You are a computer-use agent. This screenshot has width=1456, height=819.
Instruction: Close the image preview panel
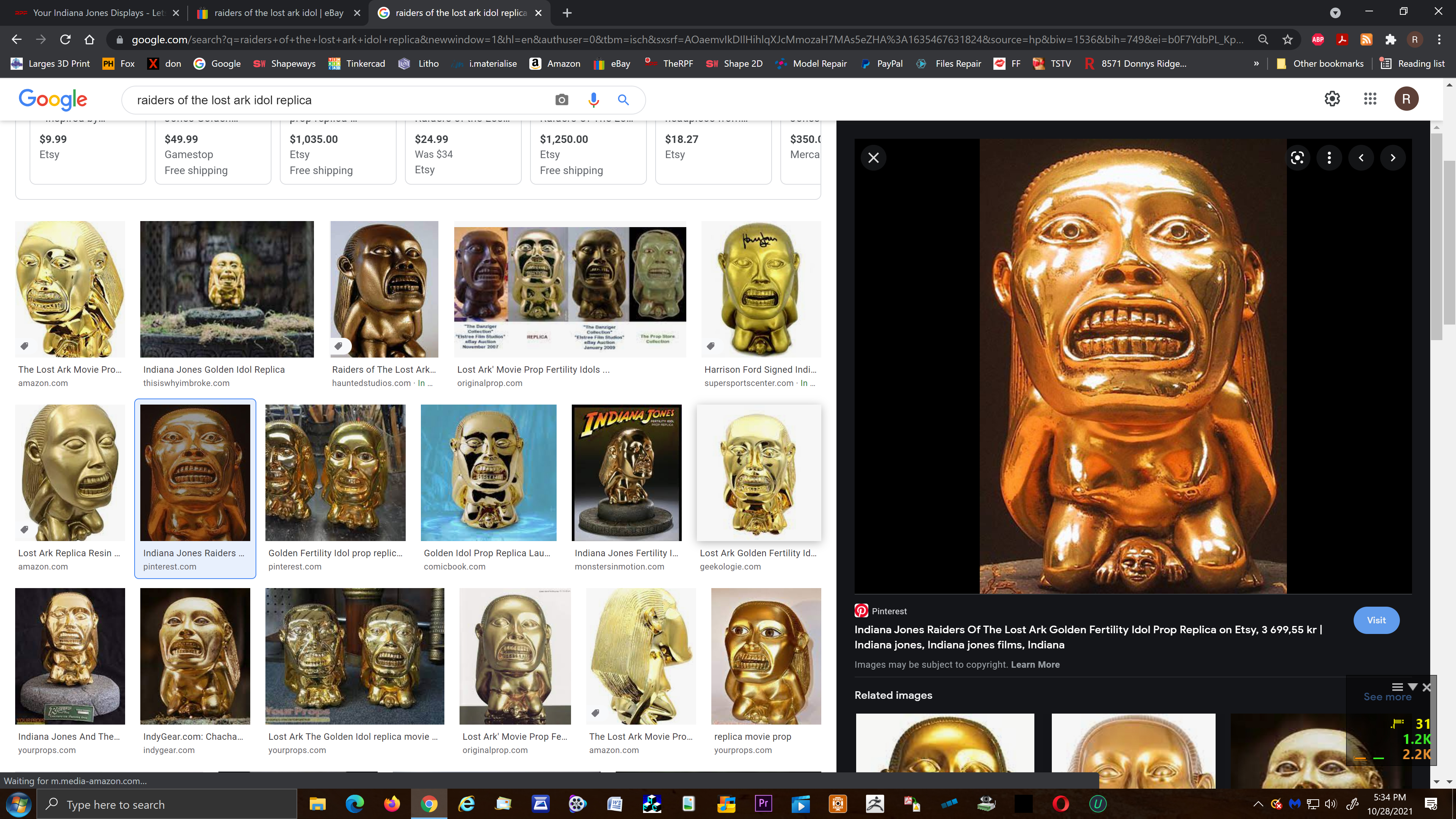click(873, 158)
